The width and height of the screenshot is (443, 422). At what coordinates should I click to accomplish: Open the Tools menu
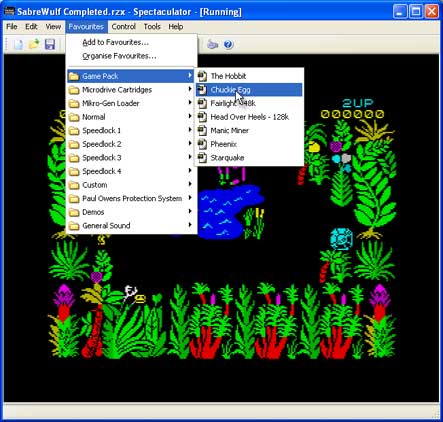click(152, 27)
